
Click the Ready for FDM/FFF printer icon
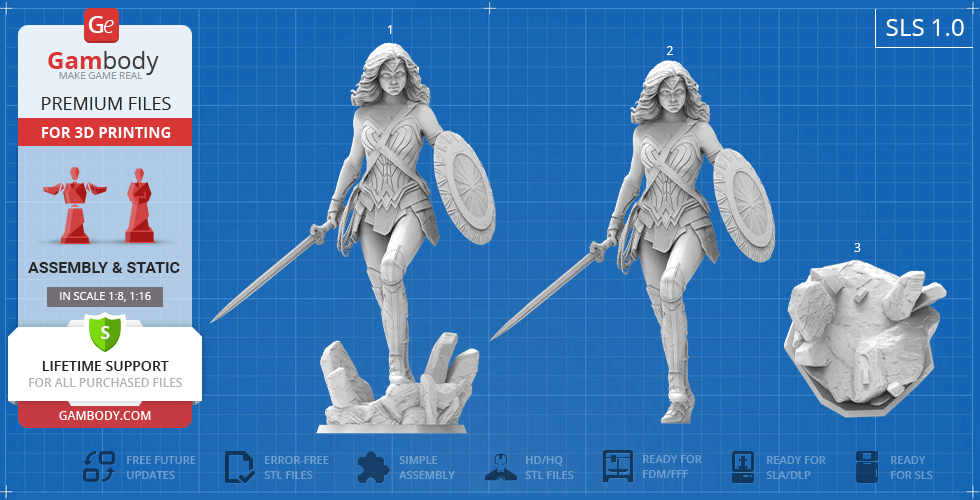click(x=618, y=467)
